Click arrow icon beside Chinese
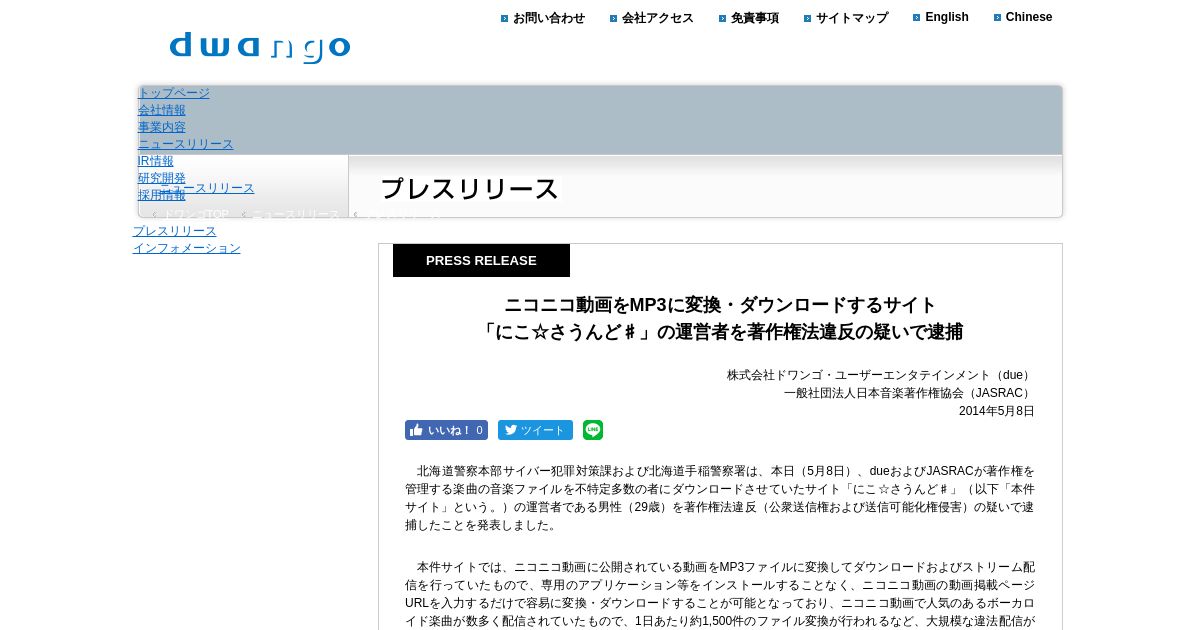1200x630 pixels. 998,17
